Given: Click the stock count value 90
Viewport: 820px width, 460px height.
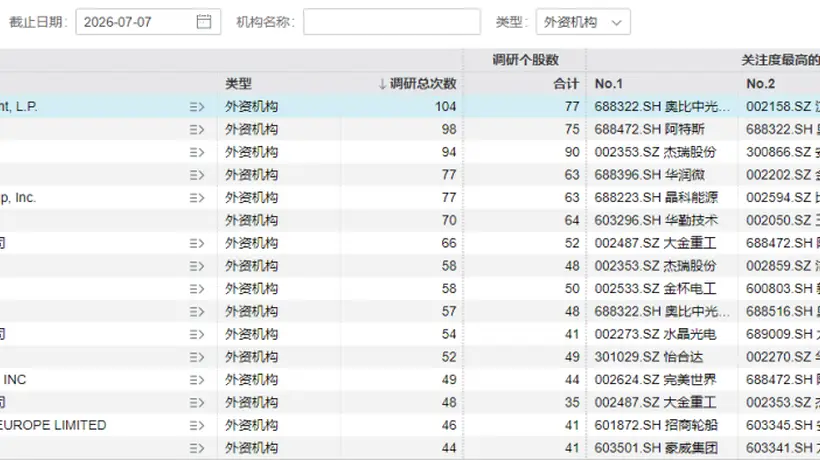Looking at the screenshot, I should pos(572,152).
